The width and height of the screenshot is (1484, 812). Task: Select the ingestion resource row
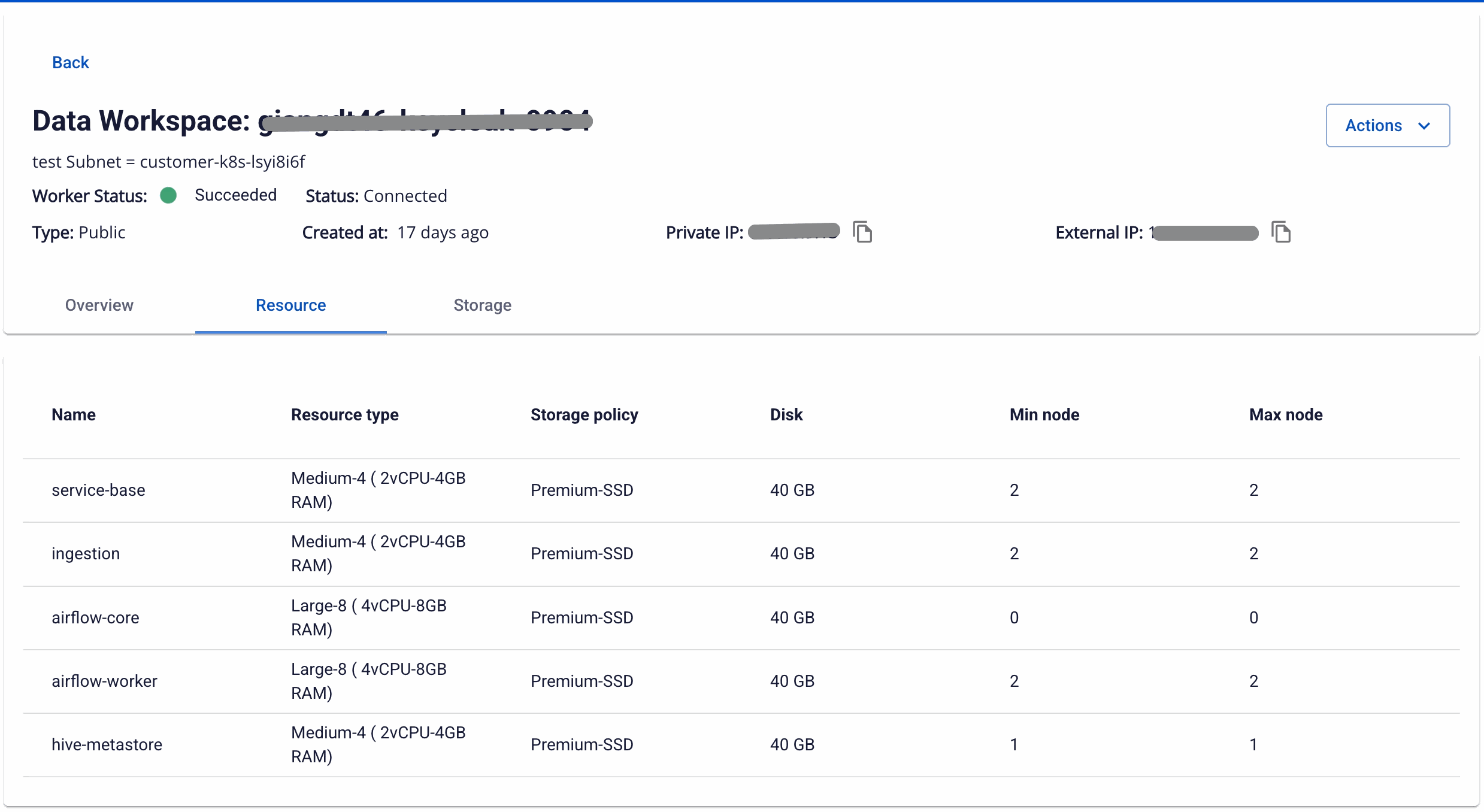point(741,554)
